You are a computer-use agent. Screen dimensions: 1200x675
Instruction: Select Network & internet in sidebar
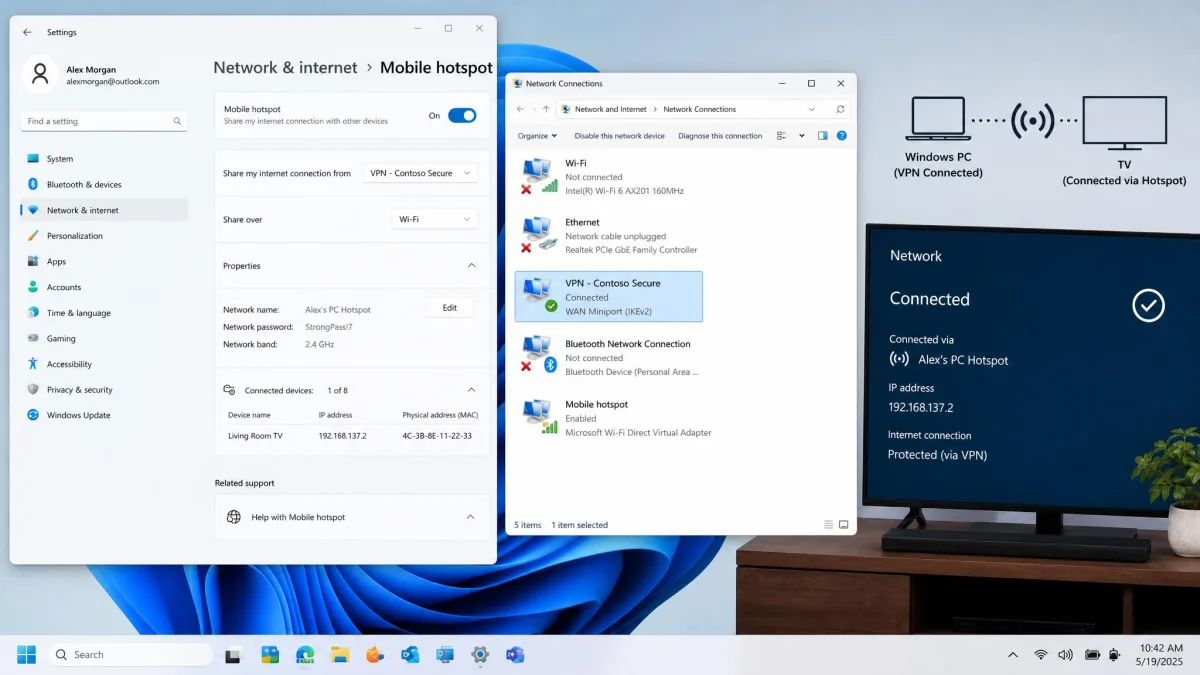[x=104, y=210]
